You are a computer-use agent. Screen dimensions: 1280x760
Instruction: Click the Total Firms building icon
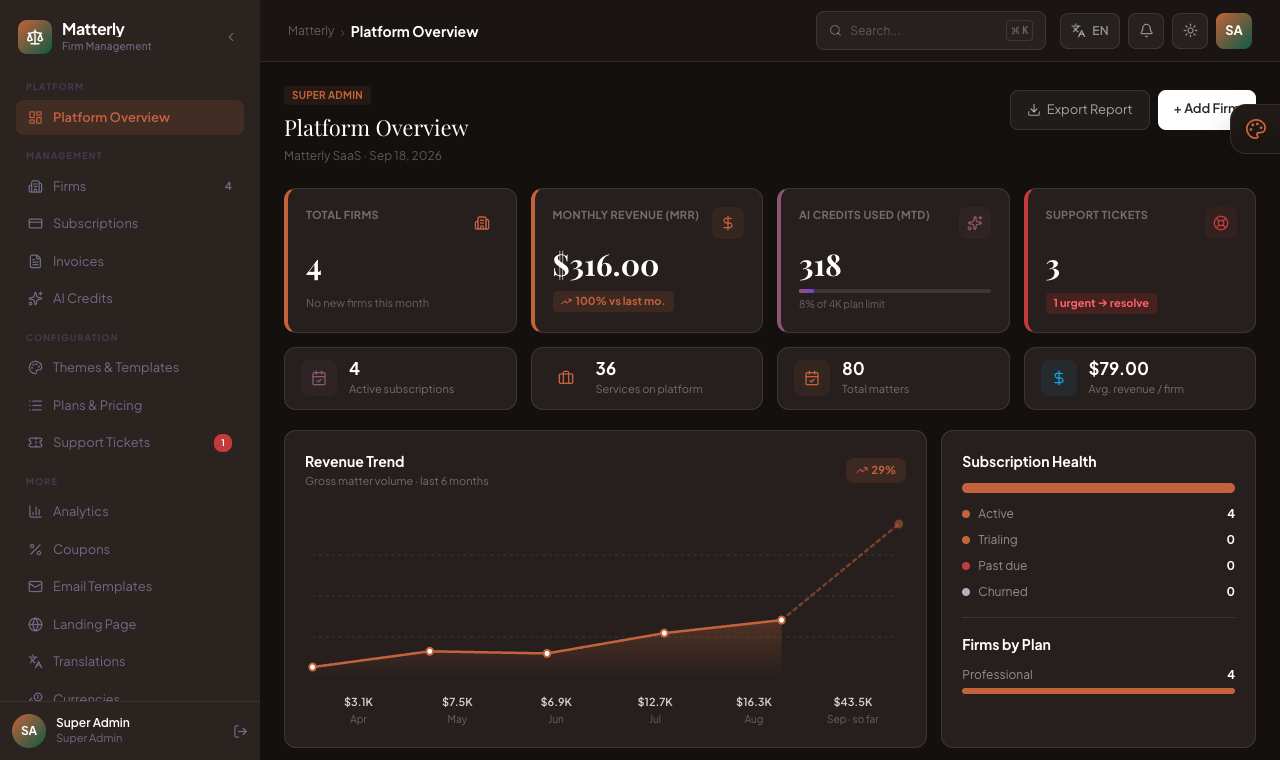tap(482, 223)
